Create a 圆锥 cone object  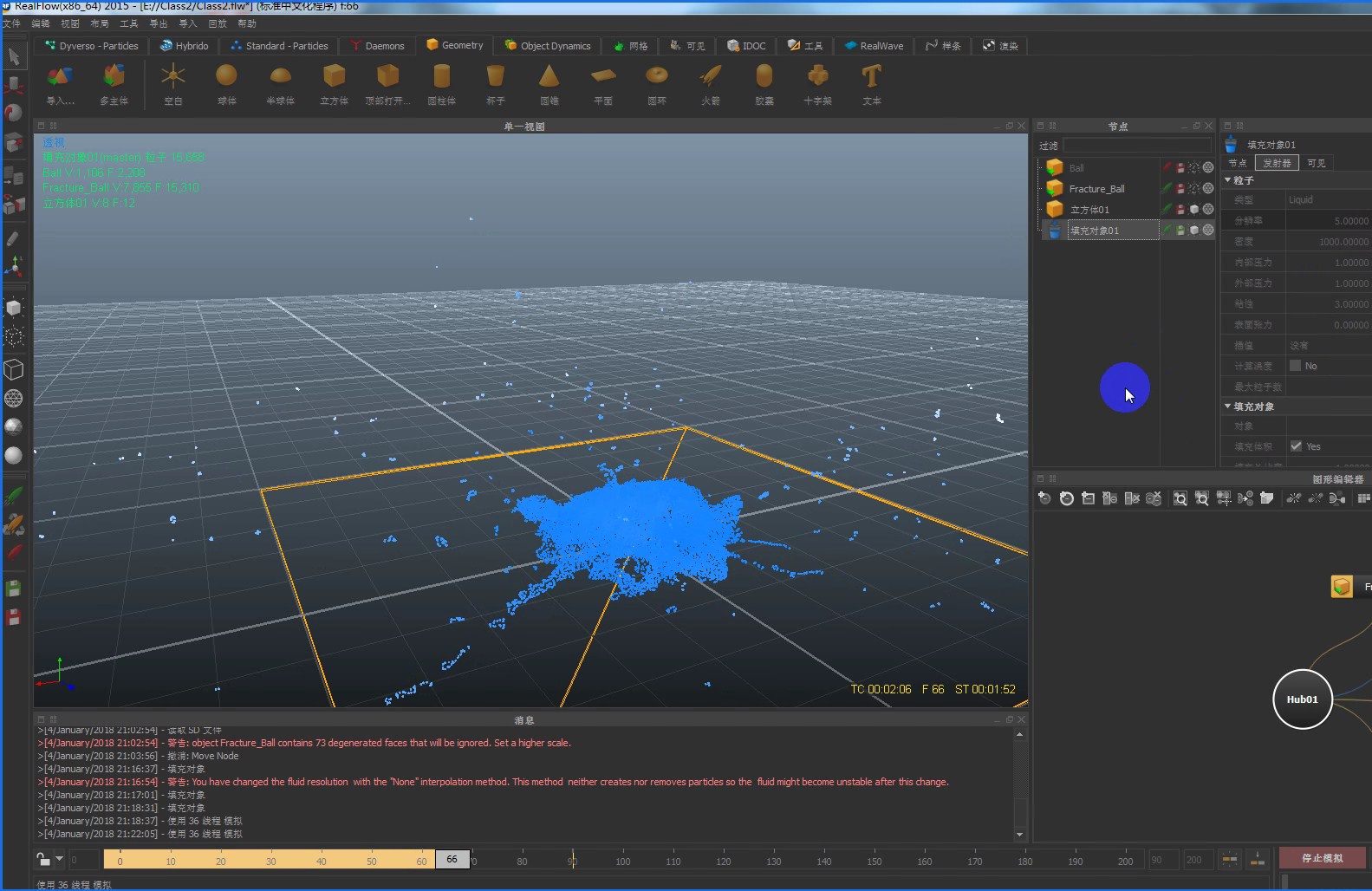coord(549,77)
